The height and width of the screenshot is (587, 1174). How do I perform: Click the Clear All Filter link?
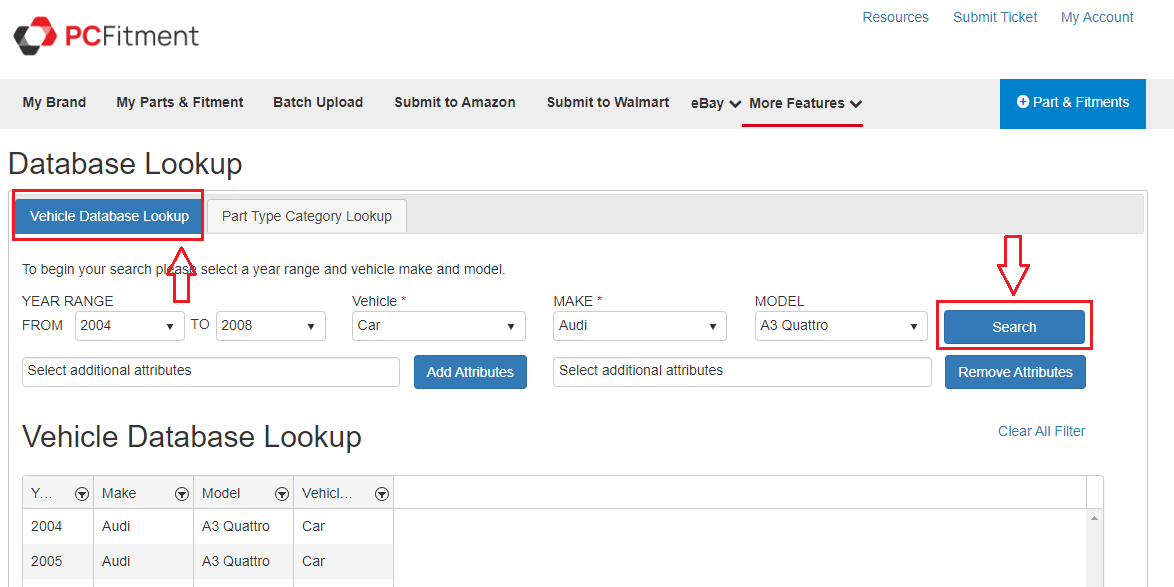coord(1041,431)
